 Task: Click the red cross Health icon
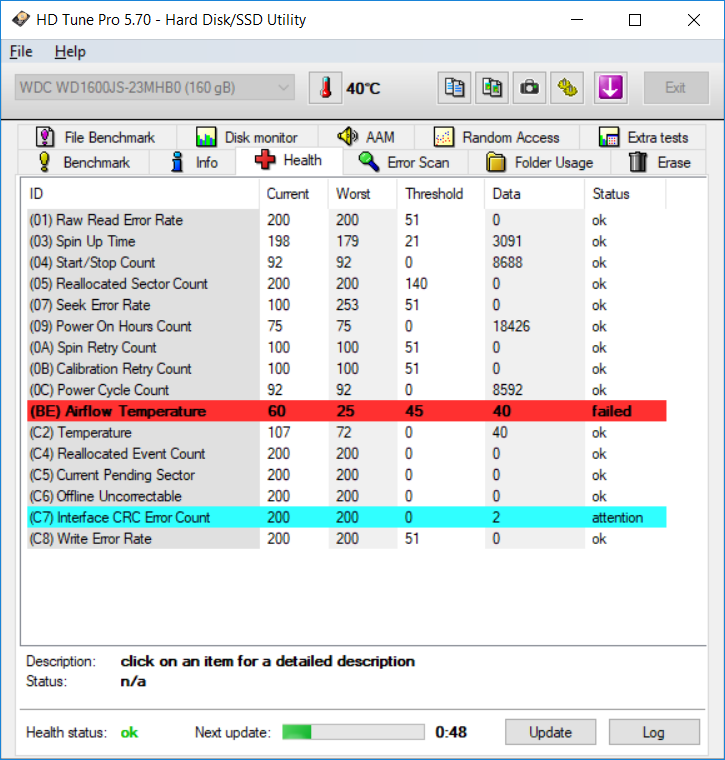click(265, 160)
